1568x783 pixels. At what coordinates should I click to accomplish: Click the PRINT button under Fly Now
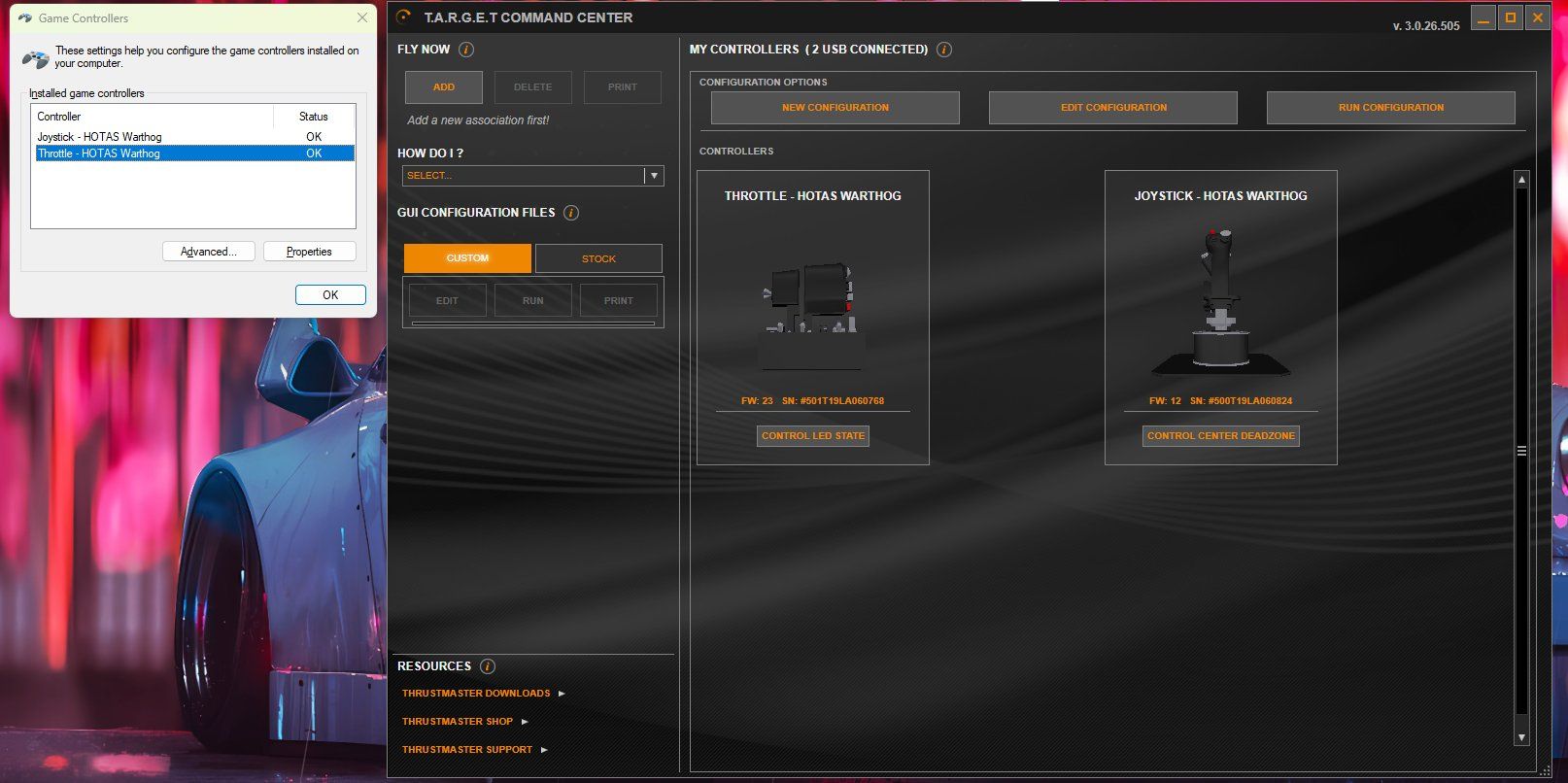(623, 87)
